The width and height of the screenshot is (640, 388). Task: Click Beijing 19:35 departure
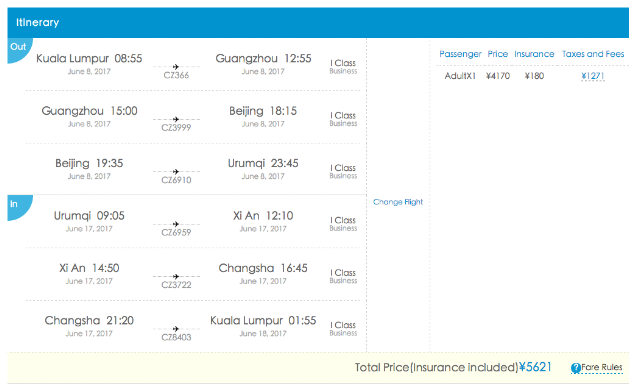pyautogui.click(x=89, y=163)
